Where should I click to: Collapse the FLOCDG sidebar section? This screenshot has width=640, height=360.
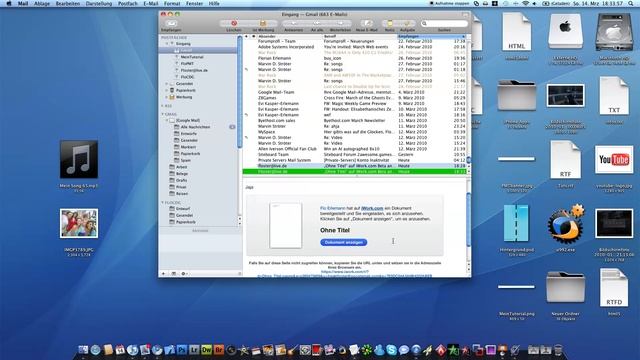point(163,202)
